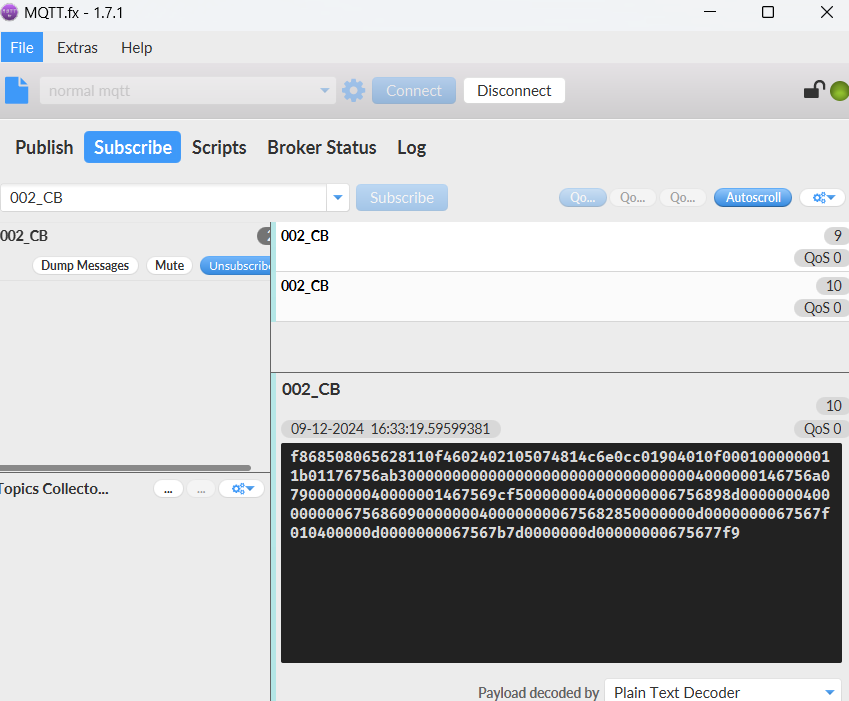Open the Plain Text Decoder dropdown
849x701 pixels.
tap(830, 692)
